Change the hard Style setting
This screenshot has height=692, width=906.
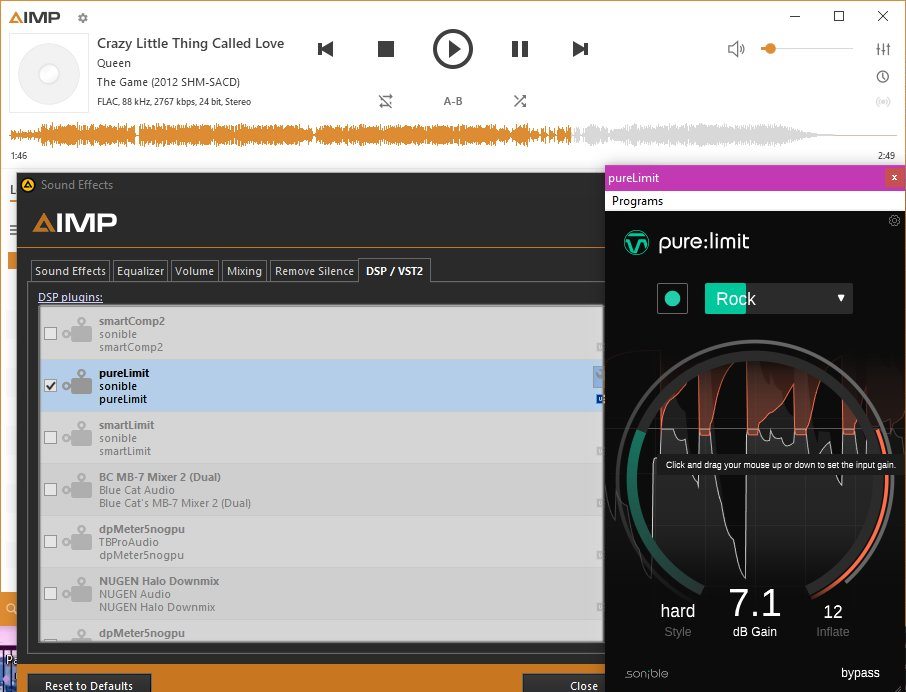[x=678, y=611]
